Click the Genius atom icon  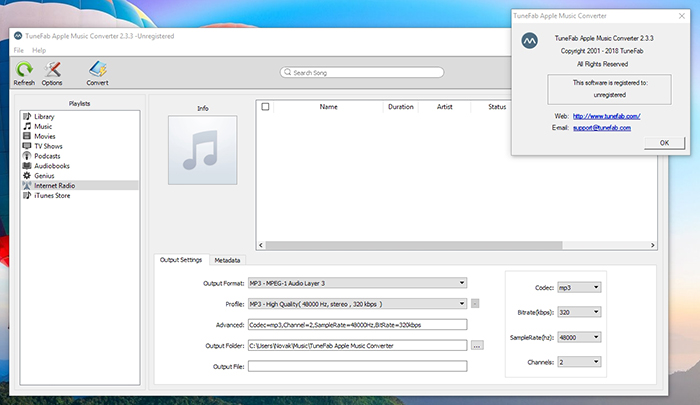27,175
